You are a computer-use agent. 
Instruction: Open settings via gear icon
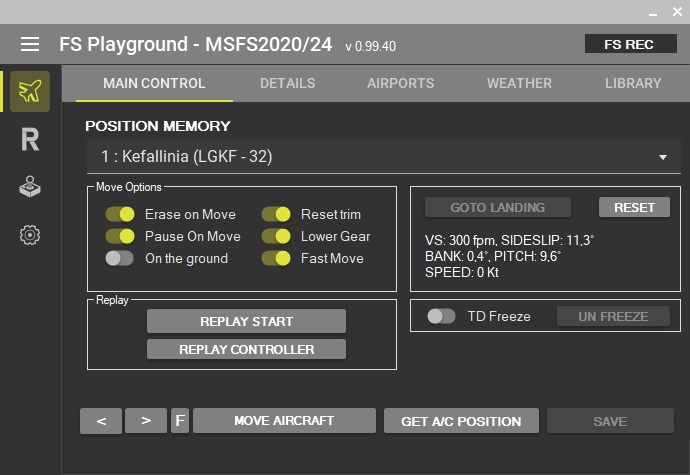tap(30, 236)
